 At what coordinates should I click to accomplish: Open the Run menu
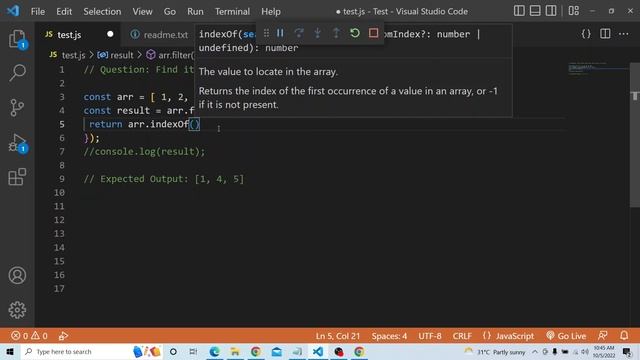tap(195, 11)
